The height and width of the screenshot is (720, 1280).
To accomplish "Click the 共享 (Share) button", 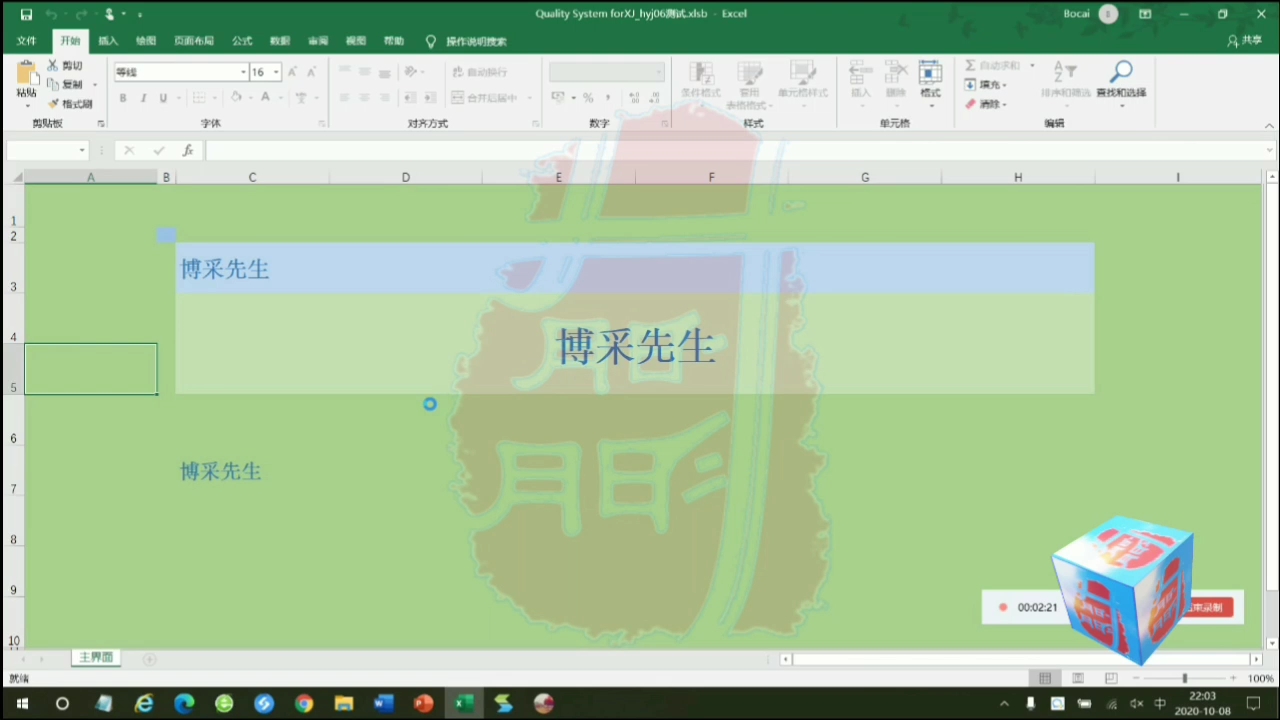I will (x=1245, y=41).
